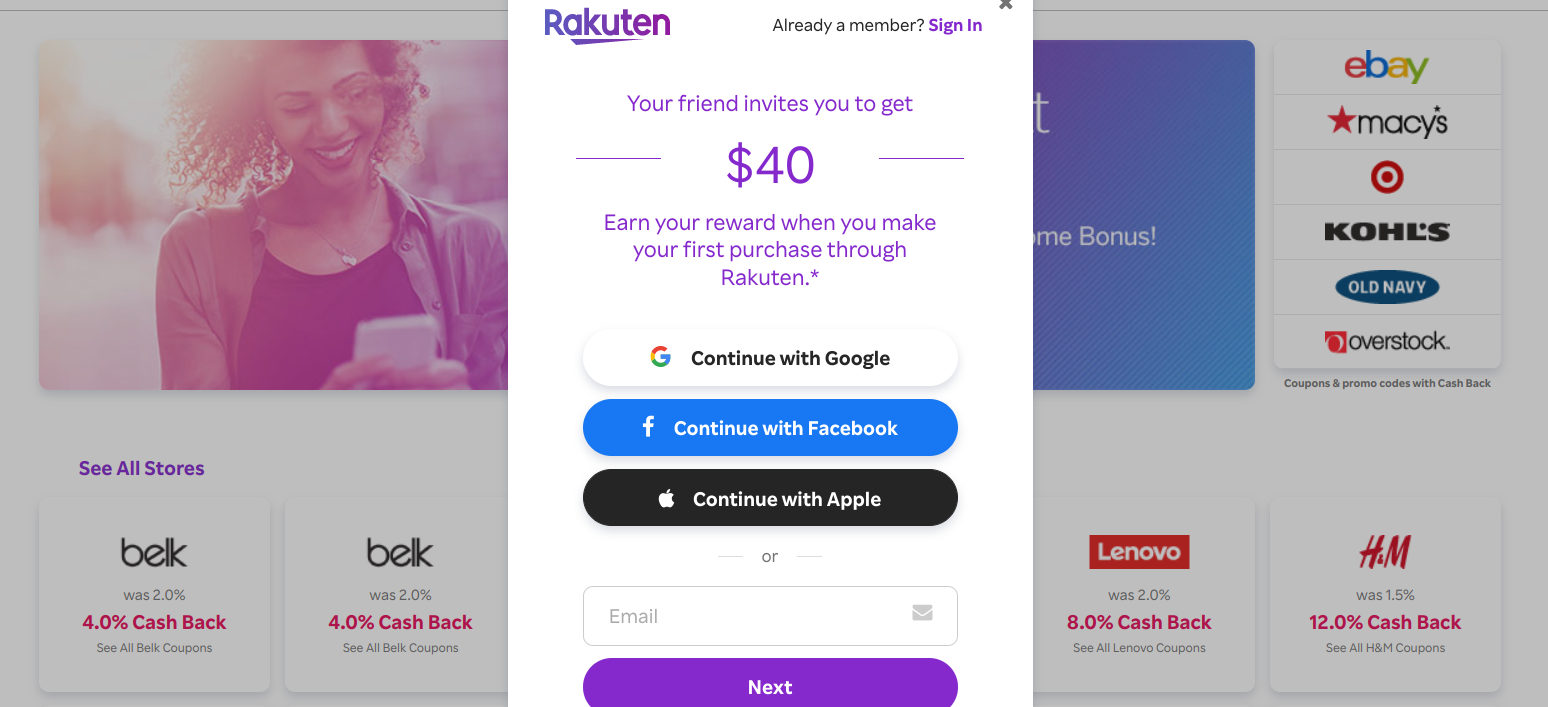Continue with Google sign up
The image size is (1548, 707).
(x=770, y=357)
